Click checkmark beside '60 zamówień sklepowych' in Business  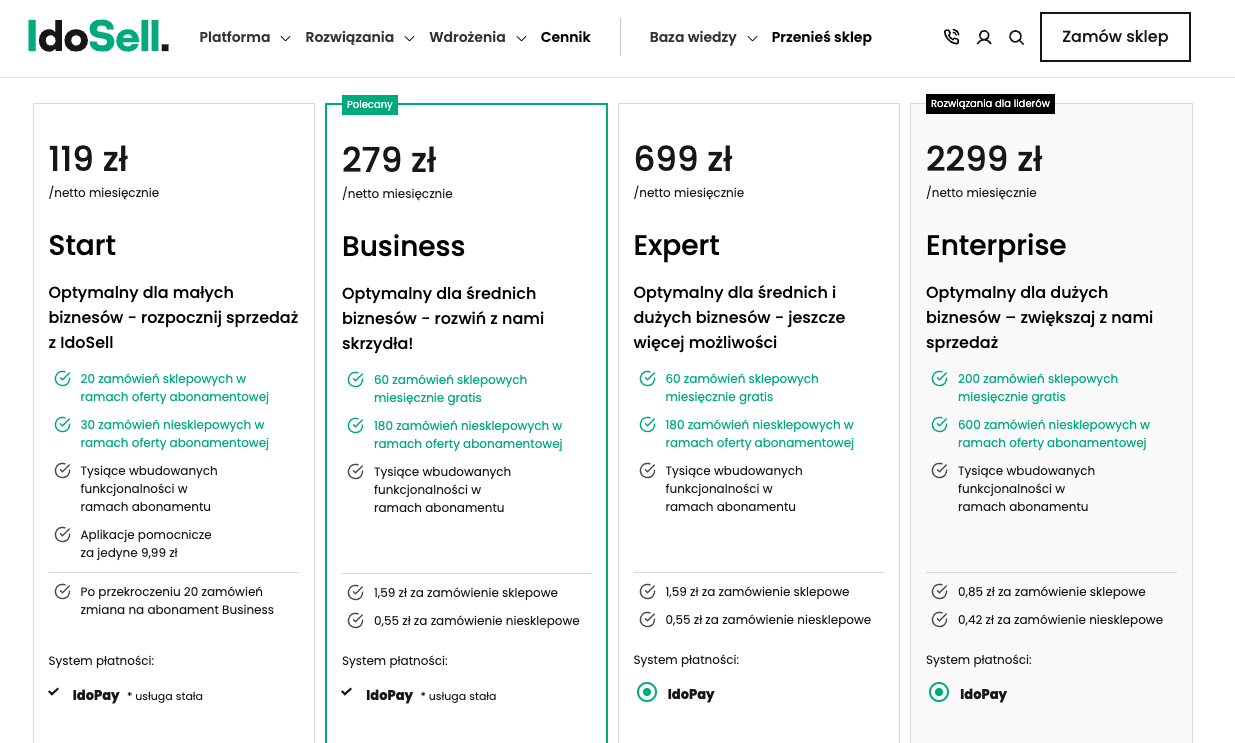point(356,380)
